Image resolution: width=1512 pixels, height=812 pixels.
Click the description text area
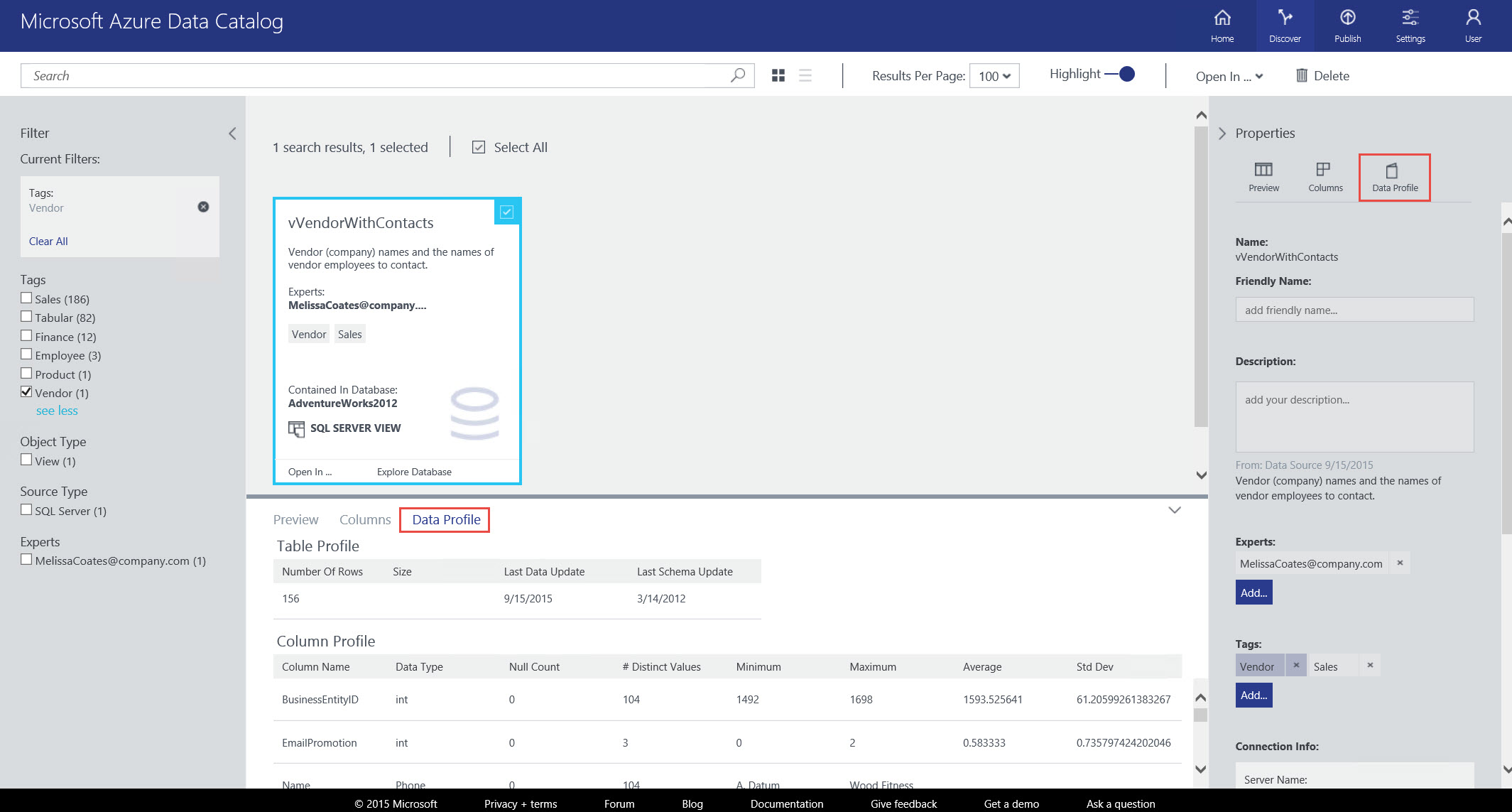click(x=1354, y=416)
